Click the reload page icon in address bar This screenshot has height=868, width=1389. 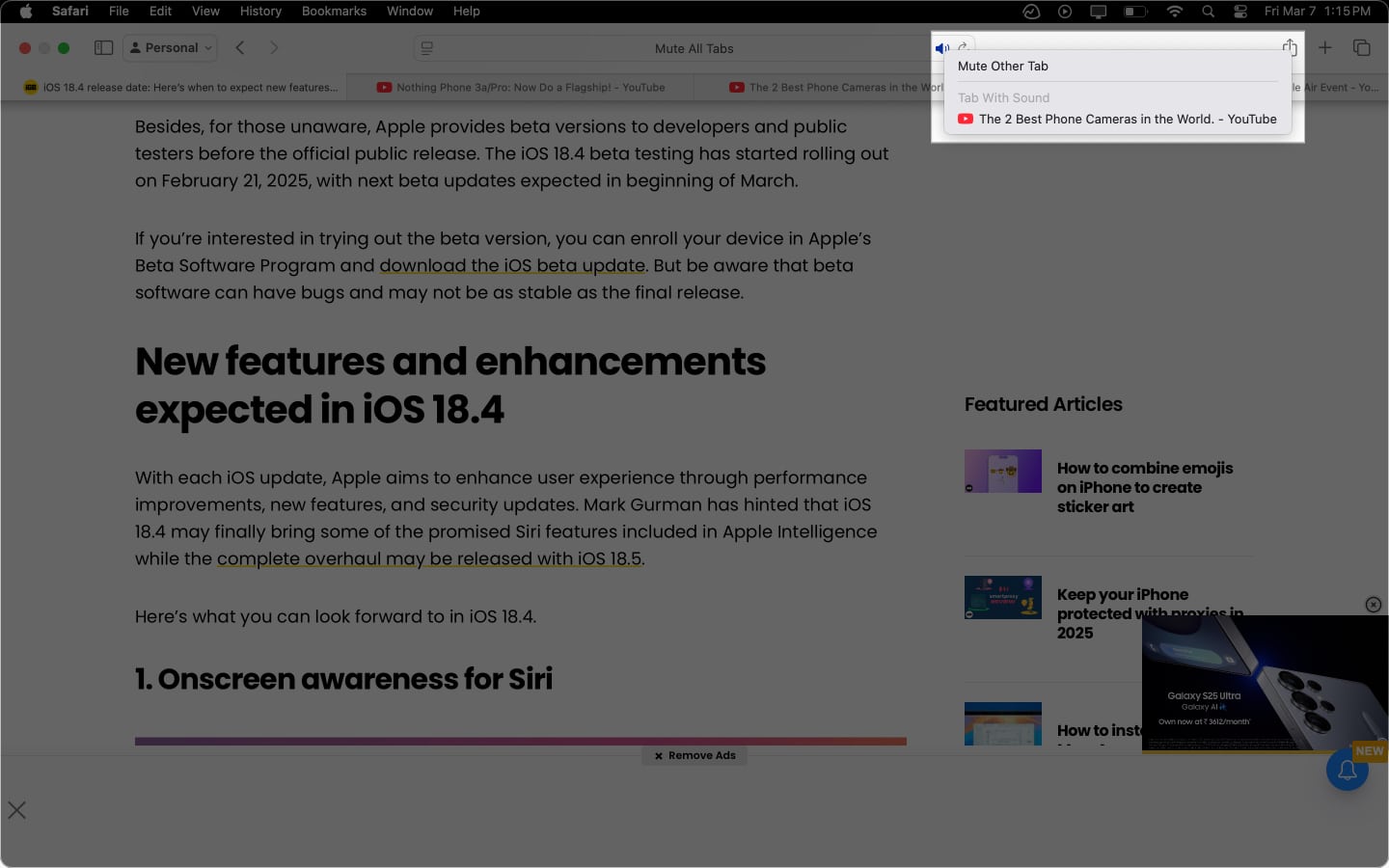pos(963,46)
